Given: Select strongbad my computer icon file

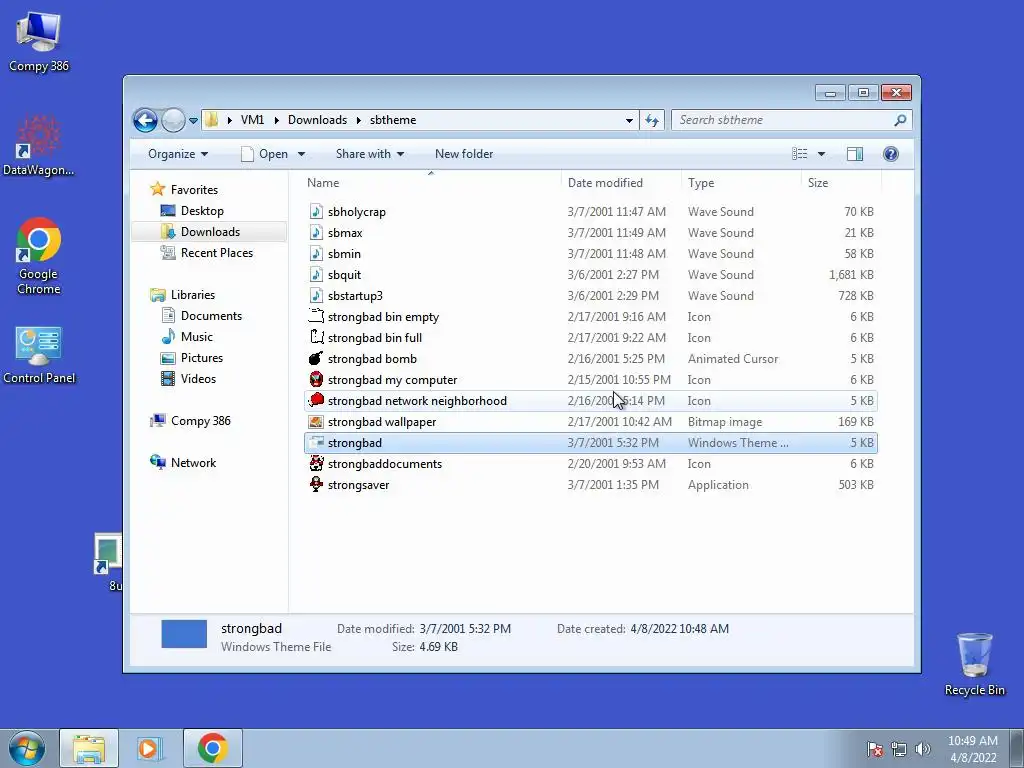Looking at the screenshot, I should tap(316, 379).
